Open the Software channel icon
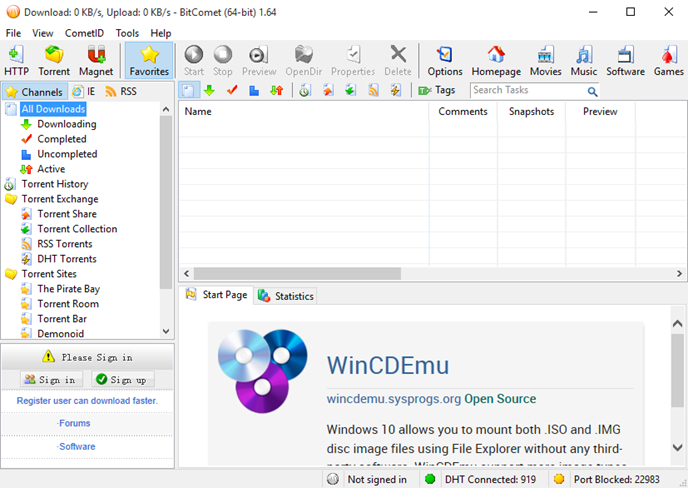688x488 pixels. click(x=626, y=61)
